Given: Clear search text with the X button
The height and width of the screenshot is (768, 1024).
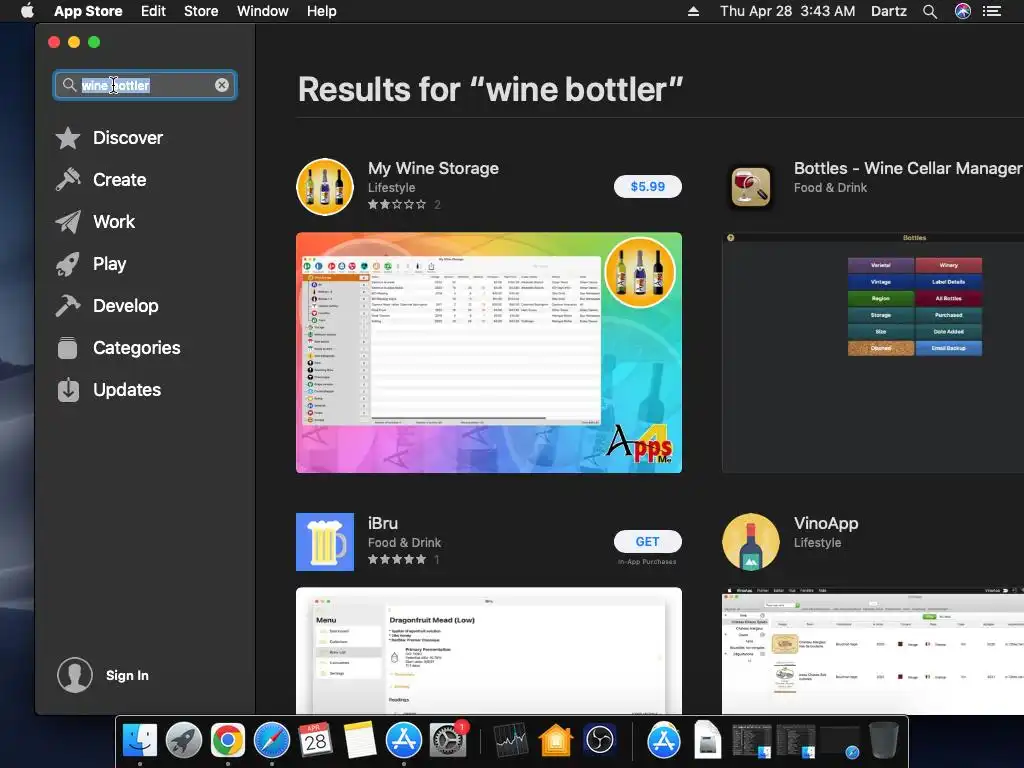Looking at the screenshot, I should click(222, 85).
